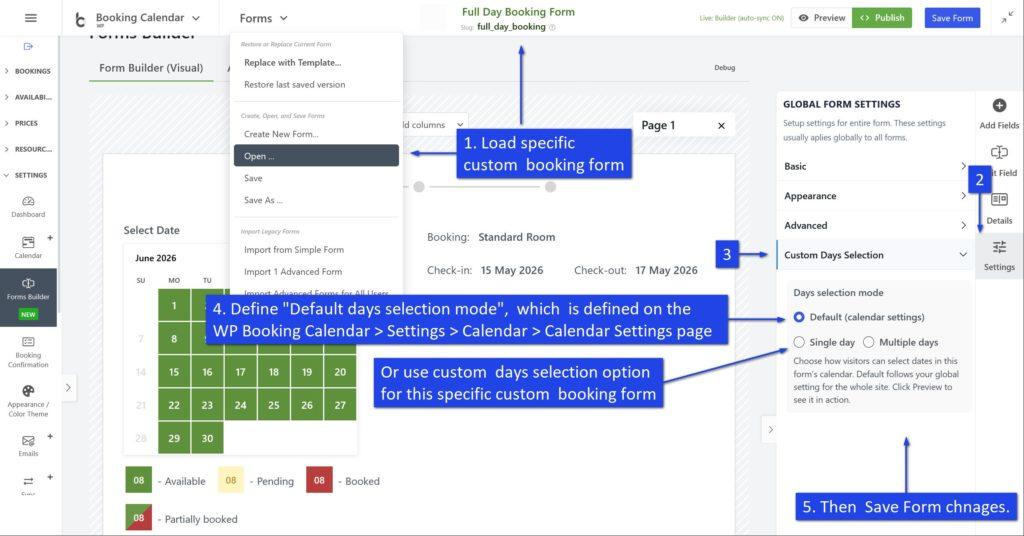Collapse Custom Days Selection section
Screen dimensions: 1024x536
tap(874, 255)
